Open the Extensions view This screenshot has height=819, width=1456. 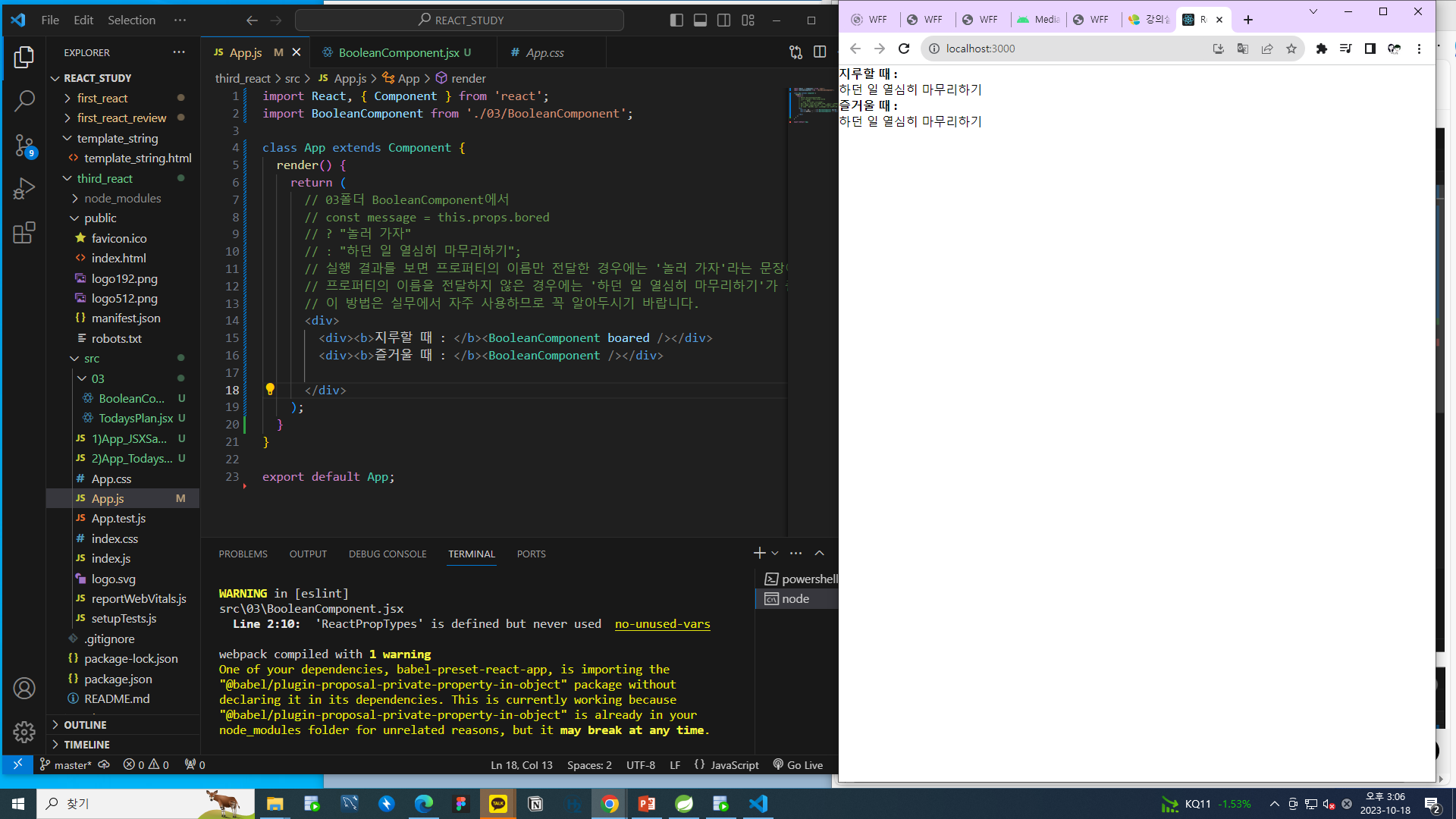[x=24, y=232]
